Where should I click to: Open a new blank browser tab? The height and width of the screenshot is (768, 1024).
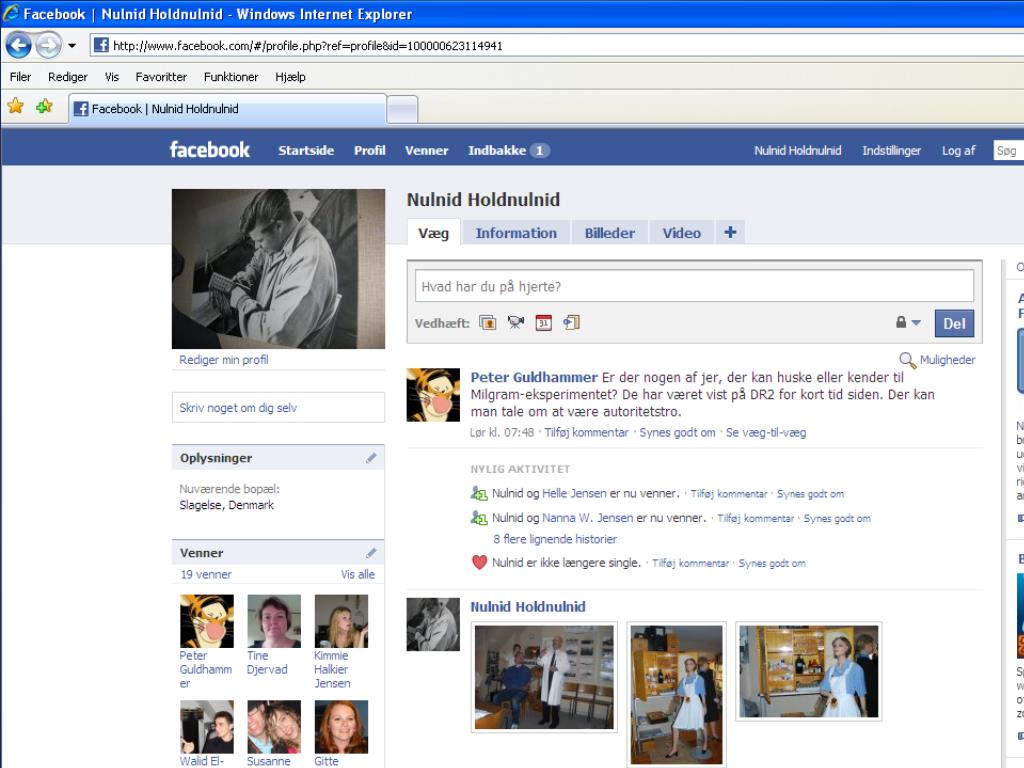click(402, 109)
